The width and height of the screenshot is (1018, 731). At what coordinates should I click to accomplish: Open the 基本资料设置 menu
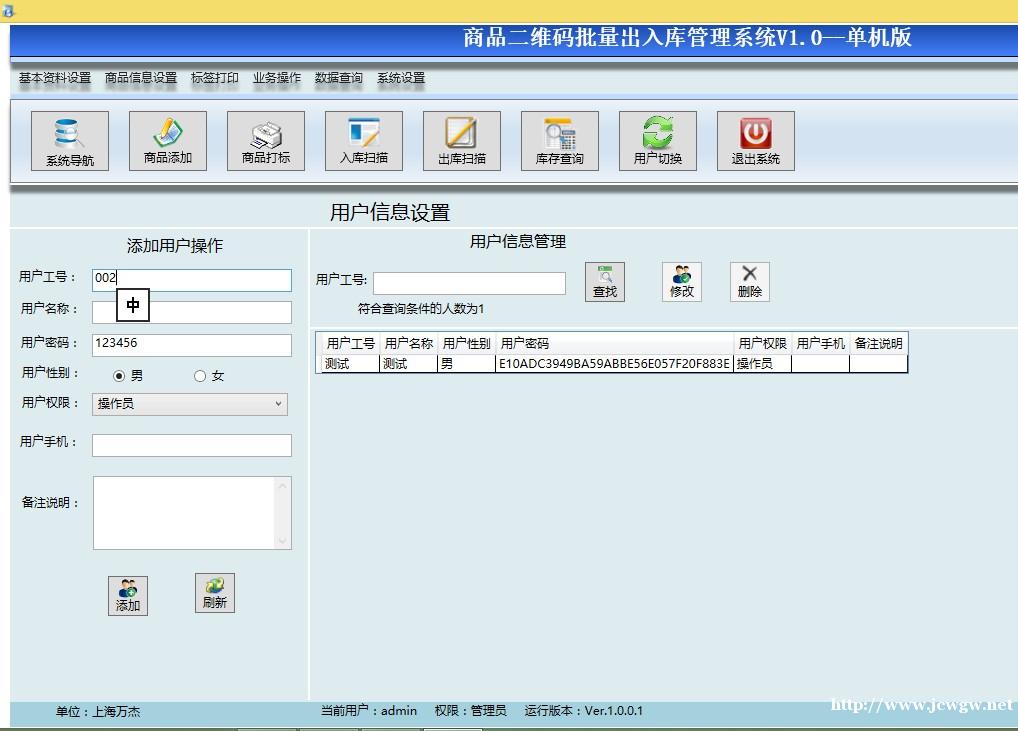coord(55,78)
